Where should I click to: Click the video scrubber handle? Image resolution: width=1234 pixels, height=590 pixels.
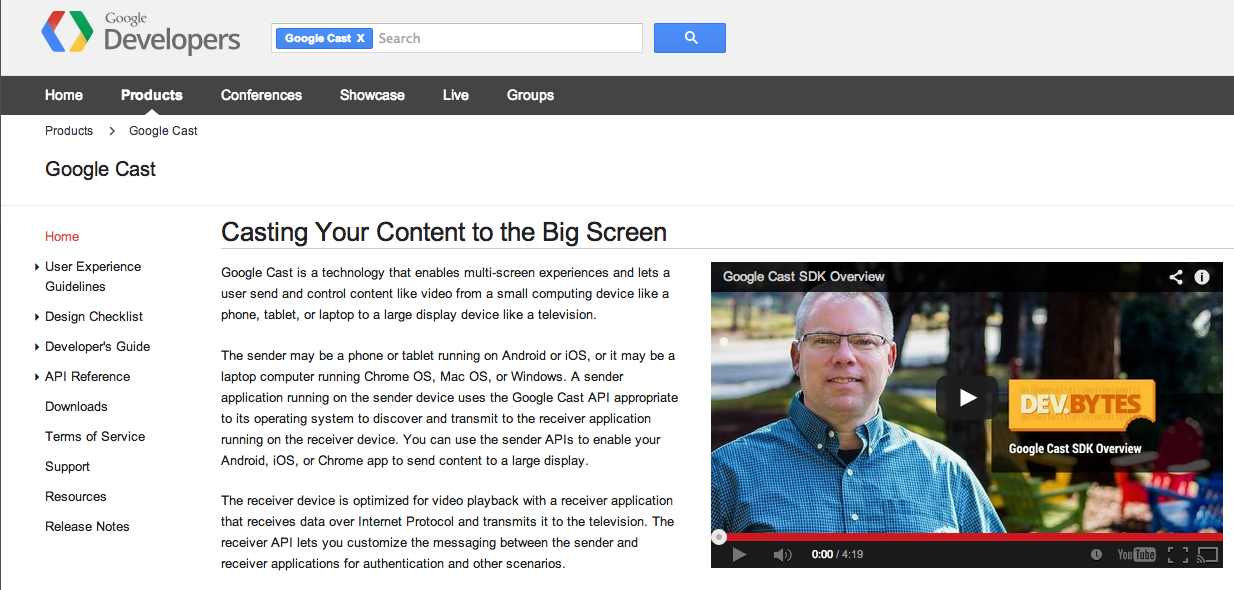tap(719, 537)
